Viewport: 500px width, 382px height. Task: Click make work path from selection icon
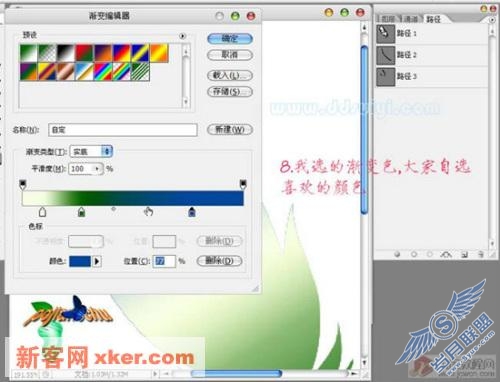pos(446,254)
